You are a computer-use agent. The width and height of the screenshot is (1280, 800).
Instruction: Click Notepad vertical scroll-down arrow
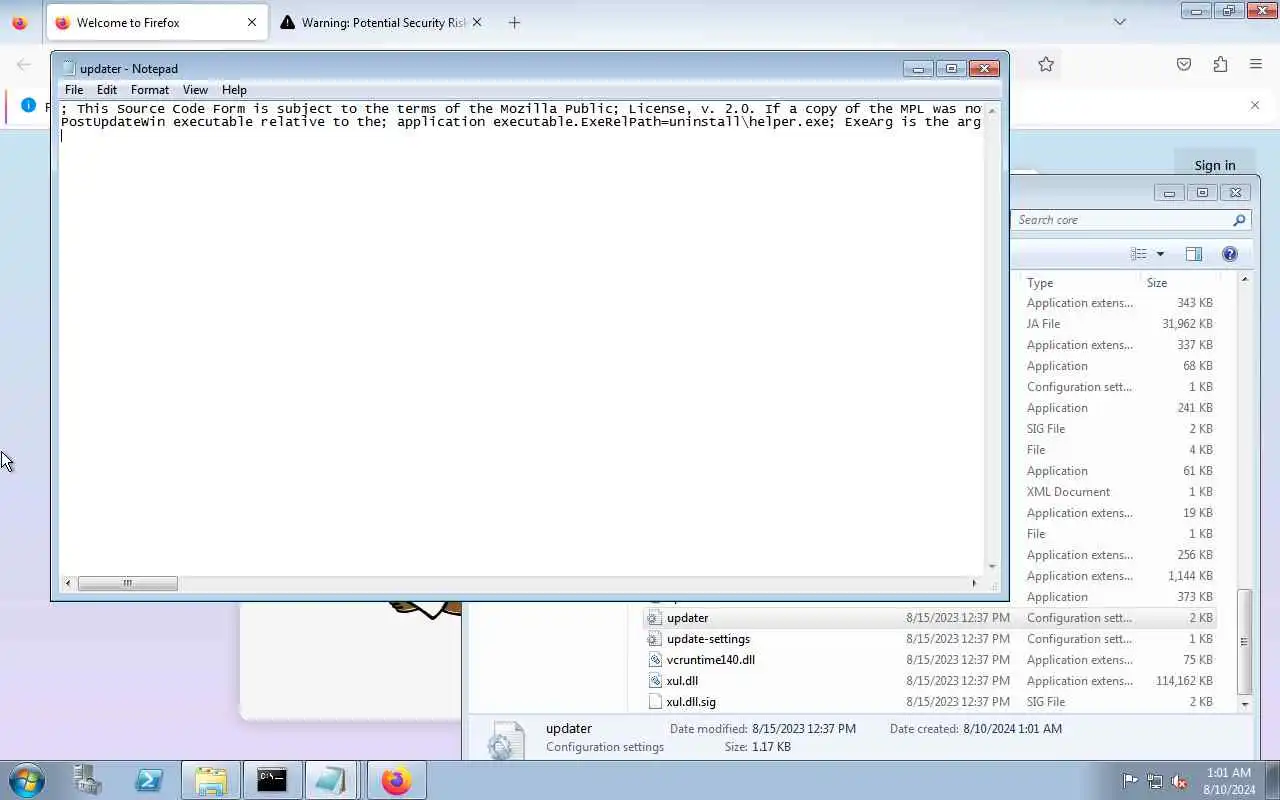tap(992, 567)
